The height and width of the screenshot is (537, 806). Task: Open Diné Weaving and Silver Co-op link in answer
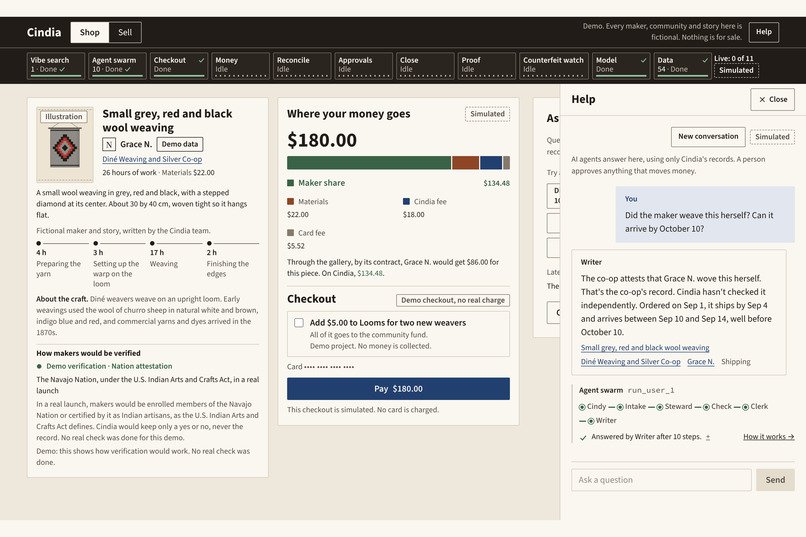click(631, 362)
